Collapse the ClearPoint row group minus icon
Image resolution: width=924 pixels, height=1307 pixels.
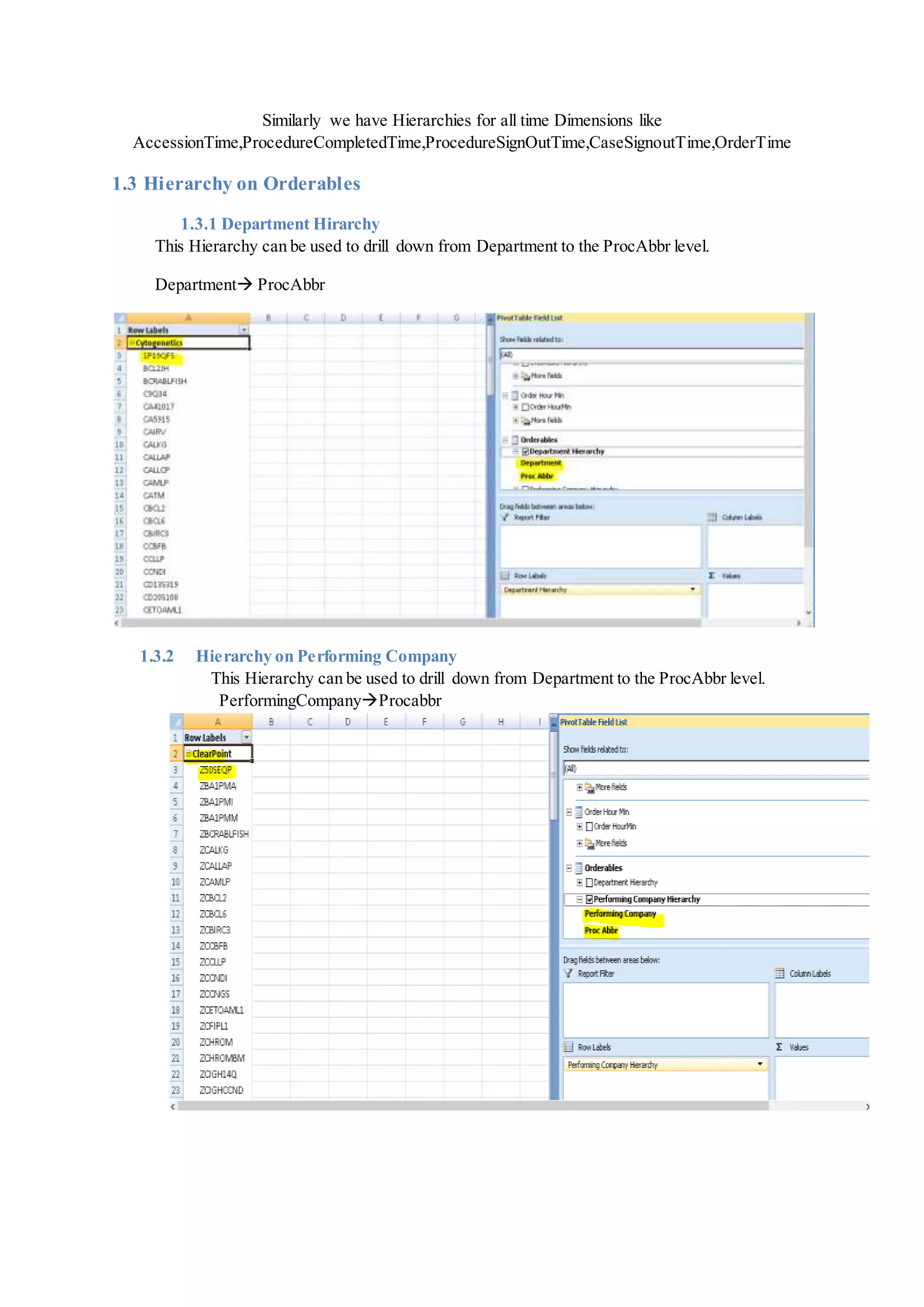coord(188,754)
